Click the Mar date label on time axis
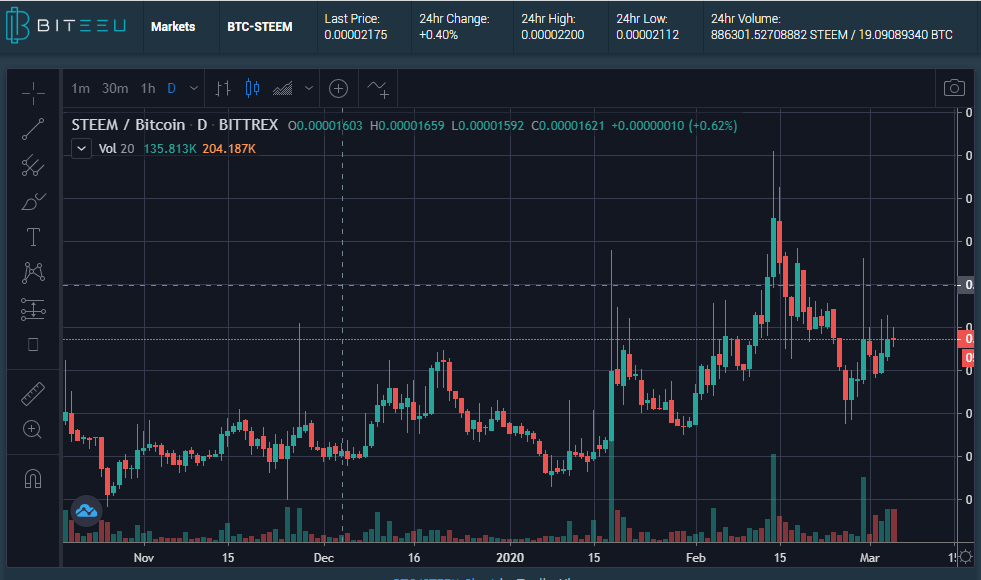 [870, 557]
